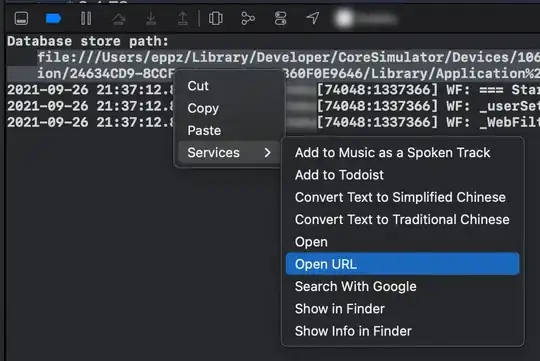Select Show Info in Finder
Image resolution: width=540 pixels, height=361 pixels.
[x=403, y=331]
